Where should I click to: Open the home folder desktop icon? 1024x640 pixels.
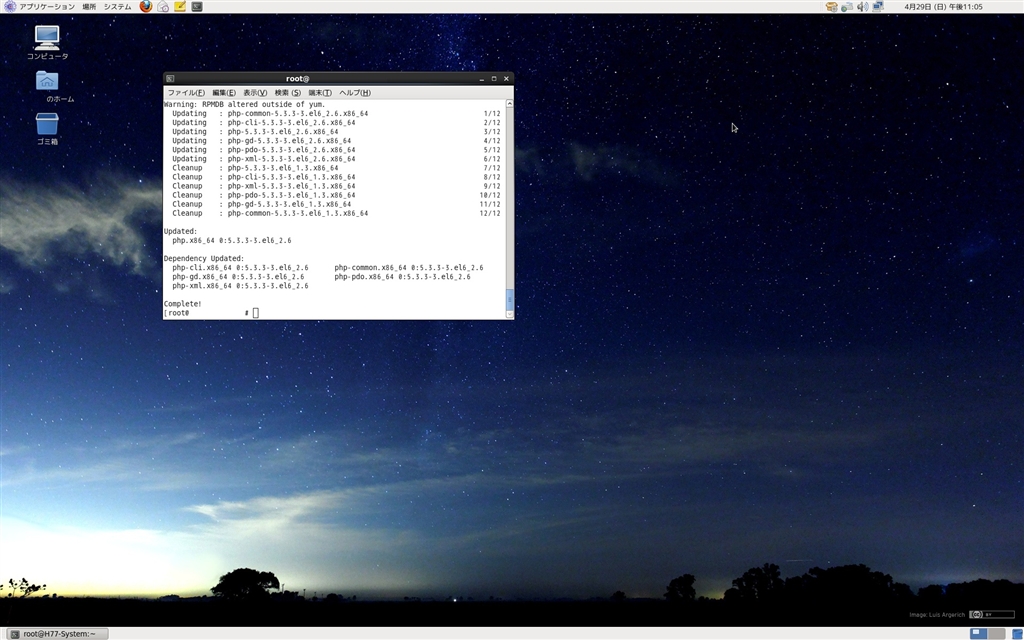47,81
